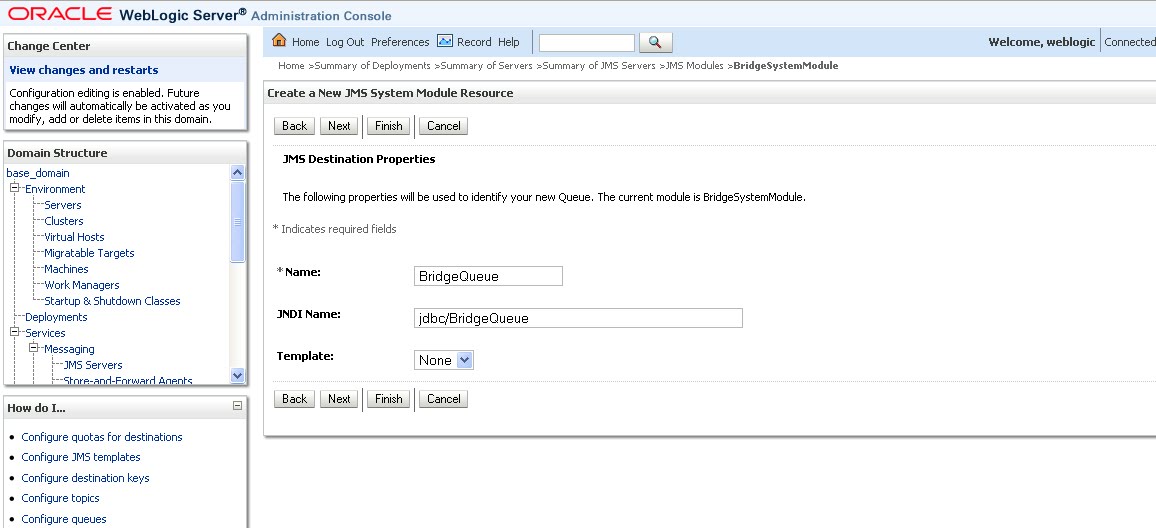Image resolution: width=1156 pixels, height=528 pixels.
Task: Open Configure JMS templates help link
Action: point(81,457)
